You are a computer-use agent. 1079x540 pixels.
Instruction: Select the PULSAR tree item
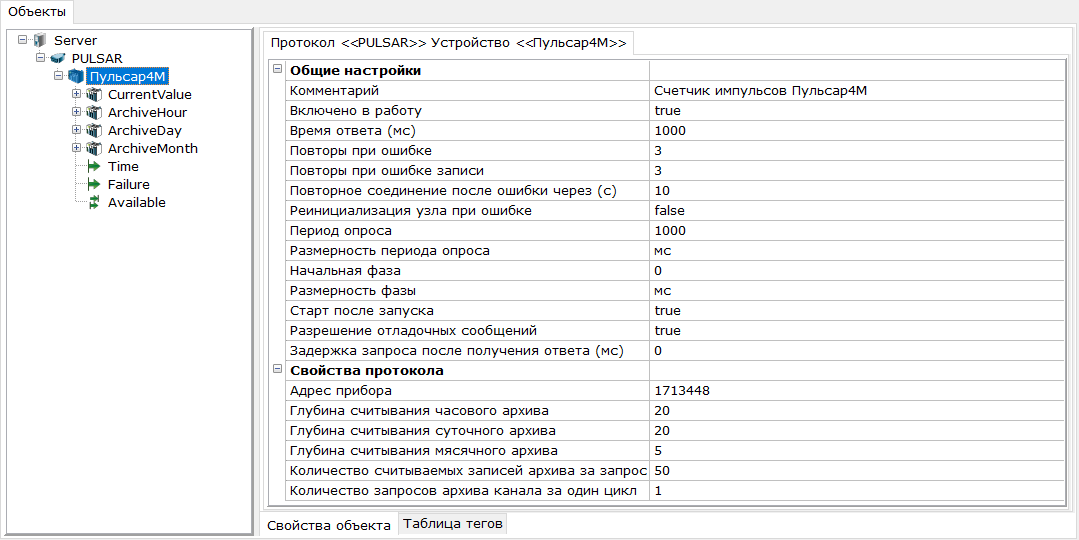point(97,58)
